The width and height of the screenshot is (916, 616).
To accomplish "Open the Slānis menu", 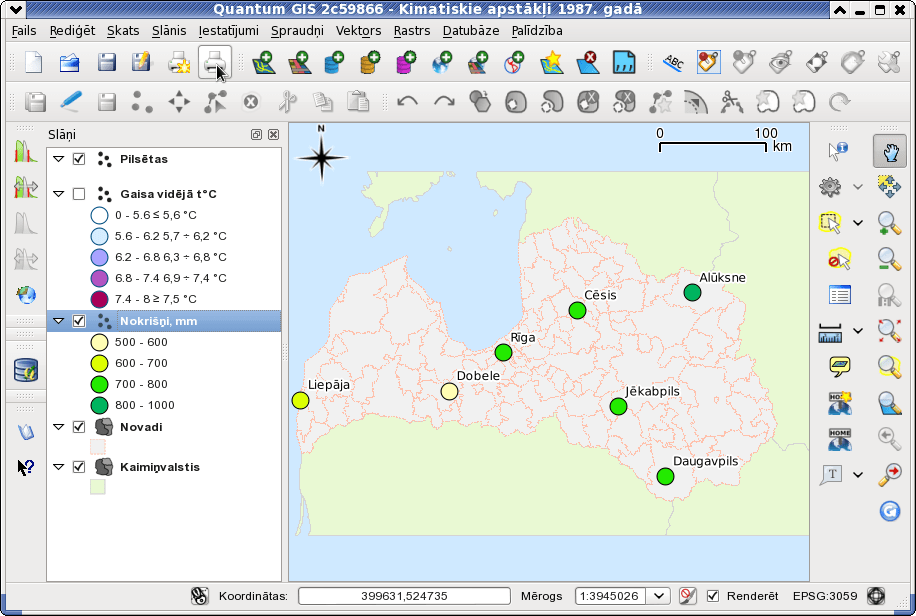I will point(169,30).
